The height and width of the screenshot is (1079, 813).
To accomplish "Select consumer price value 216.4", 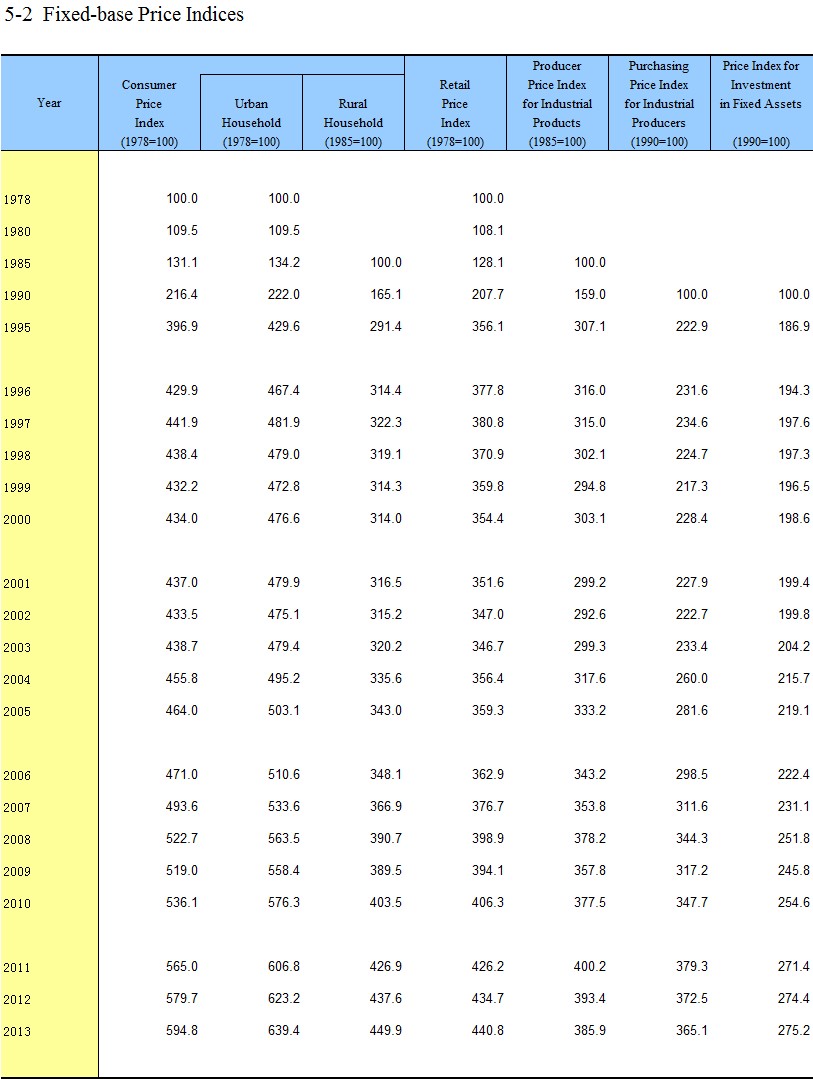I will 182,294.
